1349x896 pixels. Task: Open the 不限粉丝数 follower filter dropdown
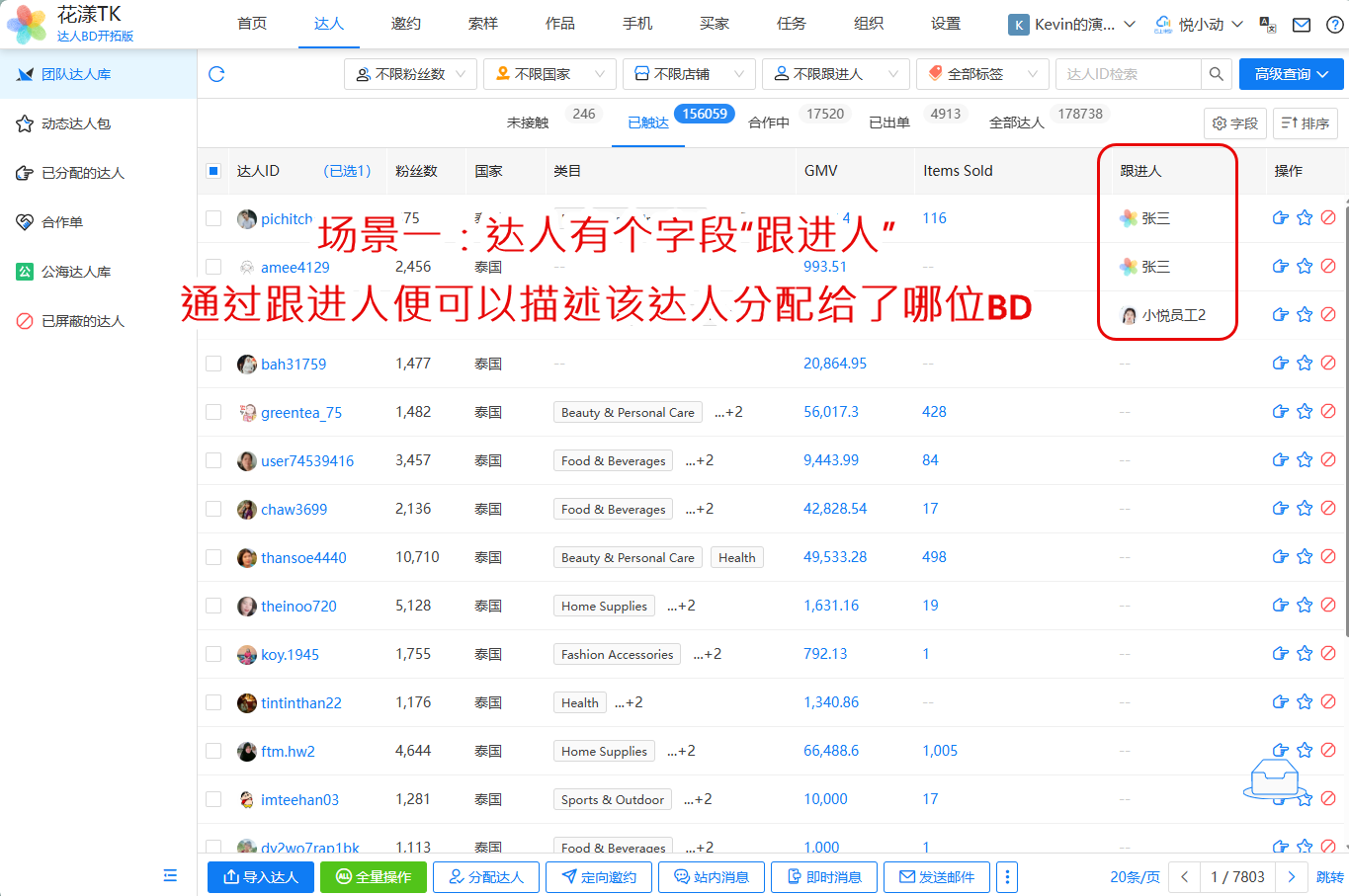coord(410,74)
